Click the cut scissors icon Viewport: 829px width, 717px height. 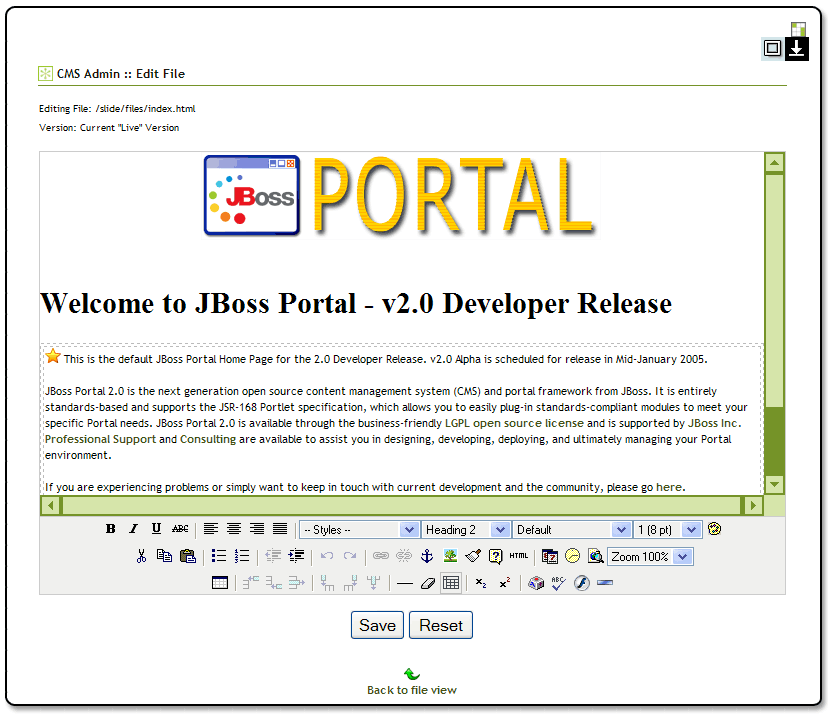tap(141, 556)
